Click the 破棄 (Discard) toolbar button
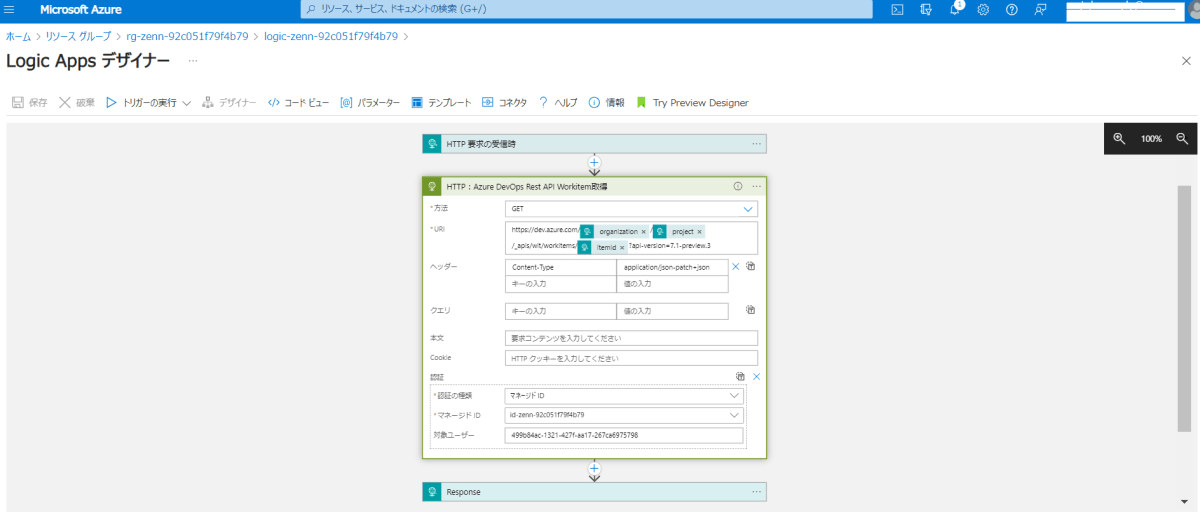Viewport: 1200px width, 512px height. pyautogui.click(x=77, y=102)
